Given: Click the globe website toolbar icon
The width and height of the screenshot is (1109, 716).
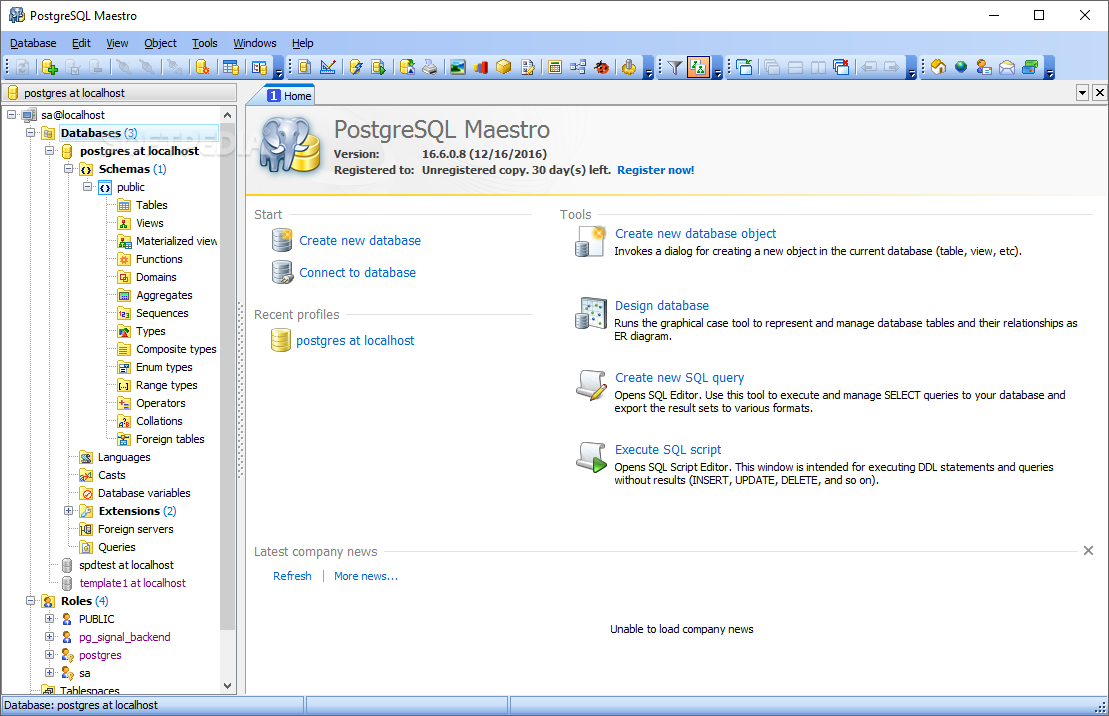Looking at the screenshot, I should (961, 67).
